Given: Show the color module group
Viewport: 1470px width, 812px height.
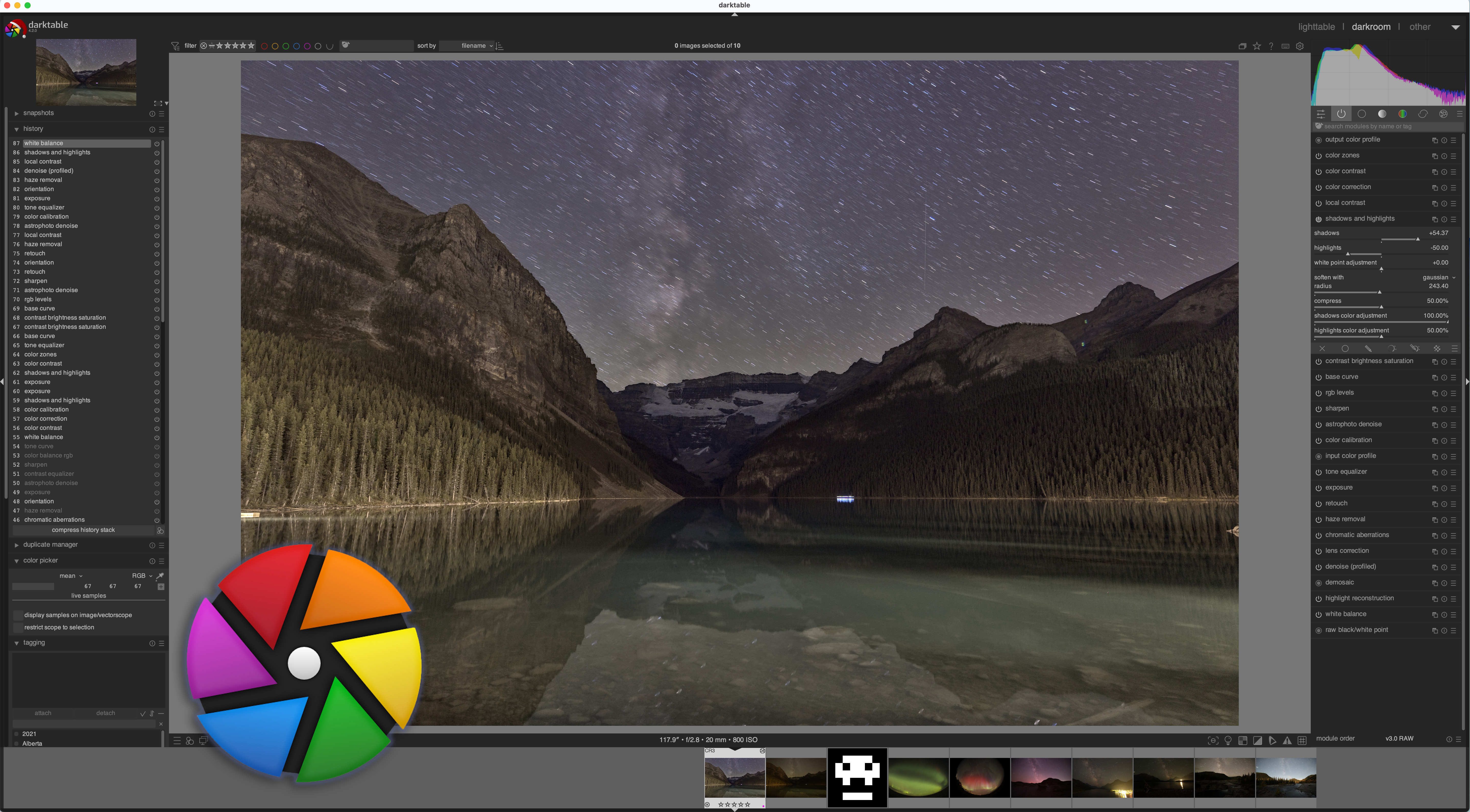Looking at the screenshot, I should tap(1402, 114).
